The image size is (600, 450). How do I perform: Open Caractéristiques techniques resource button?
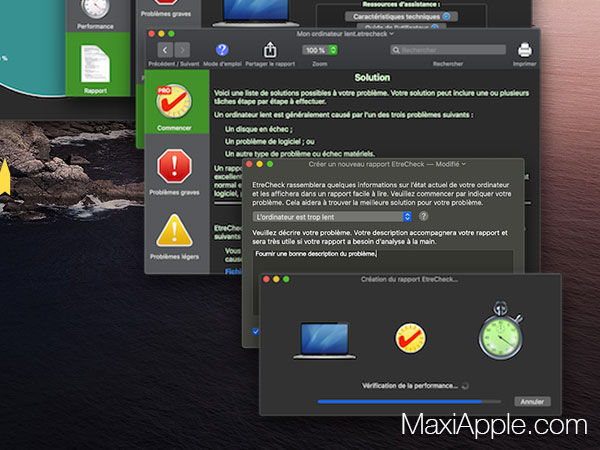coord(401,16)
